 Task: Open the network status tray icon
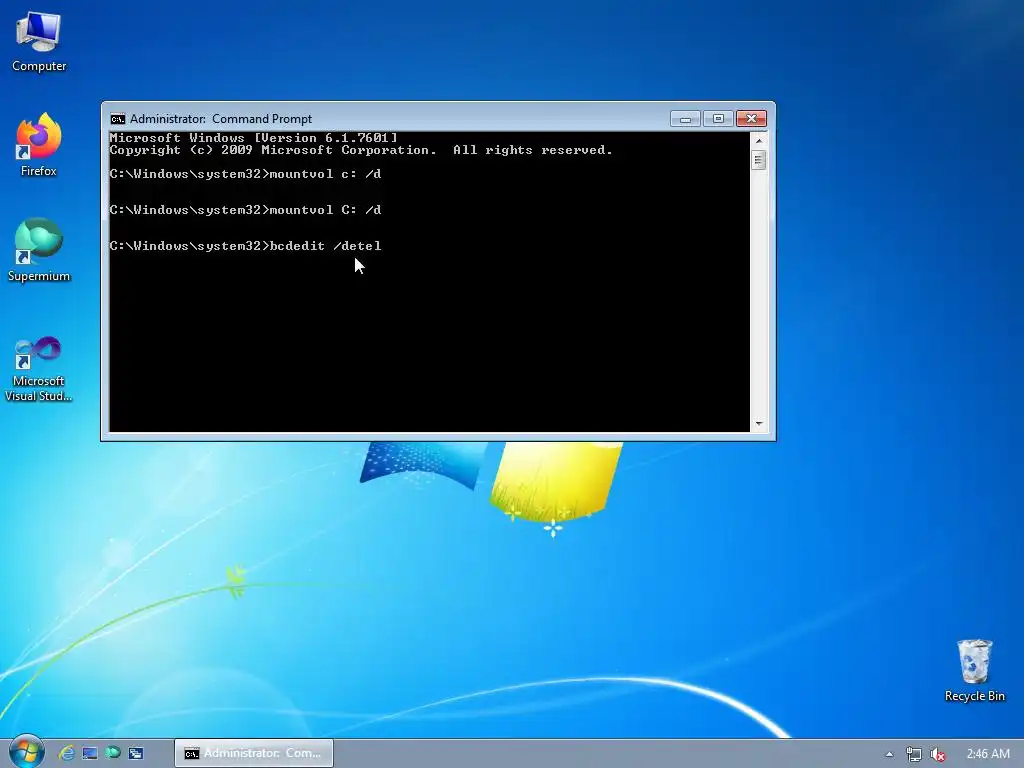(914, 754)
